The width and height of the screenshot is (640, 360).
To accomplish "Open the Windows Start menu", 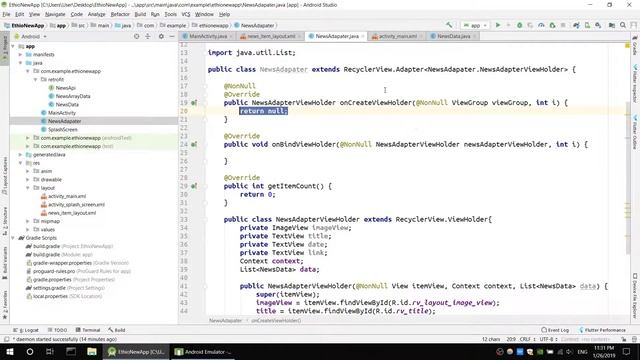I will (x=10, y=351).
